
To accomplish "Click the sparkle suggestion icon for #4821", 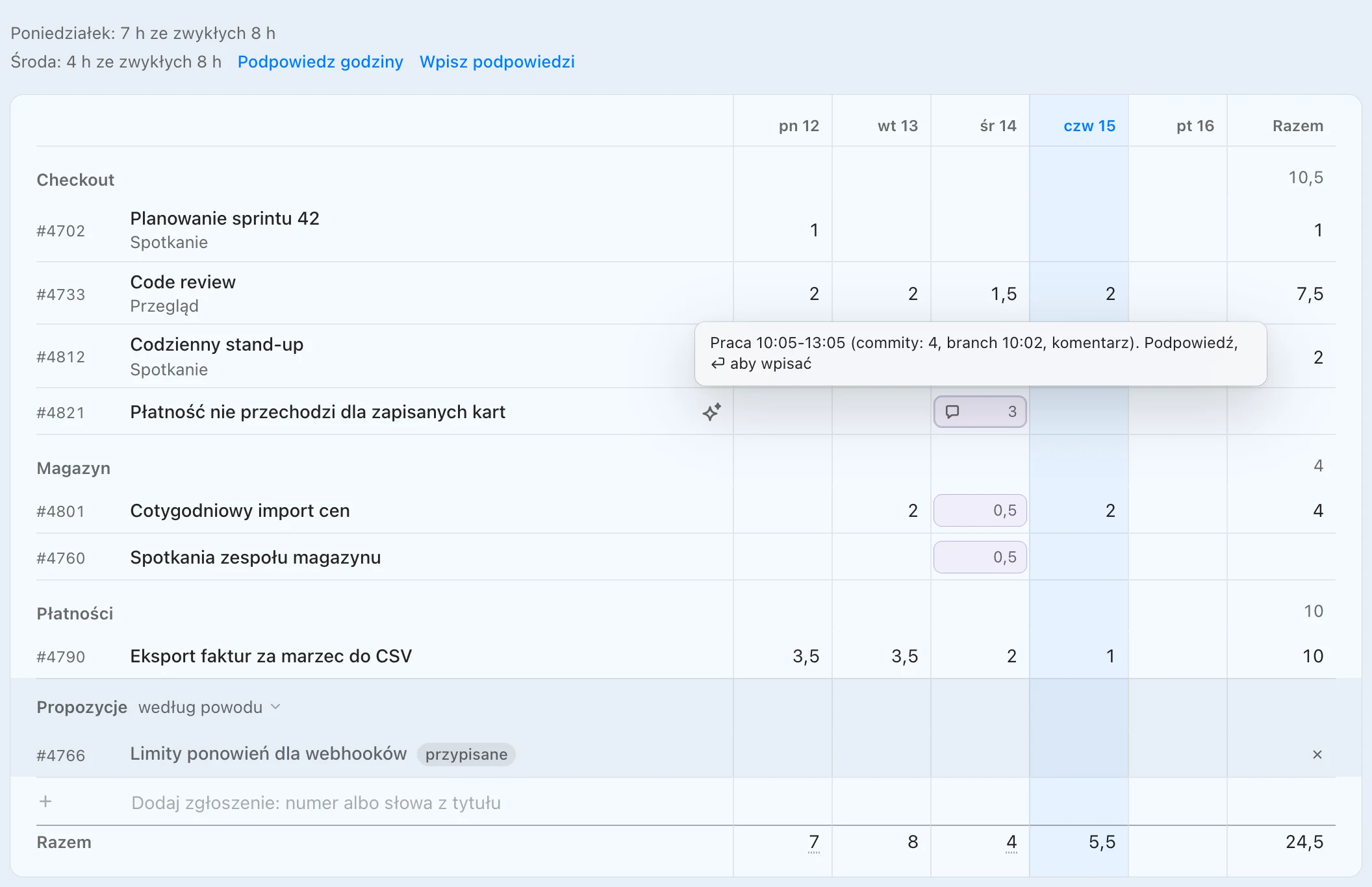I will 711,412.
